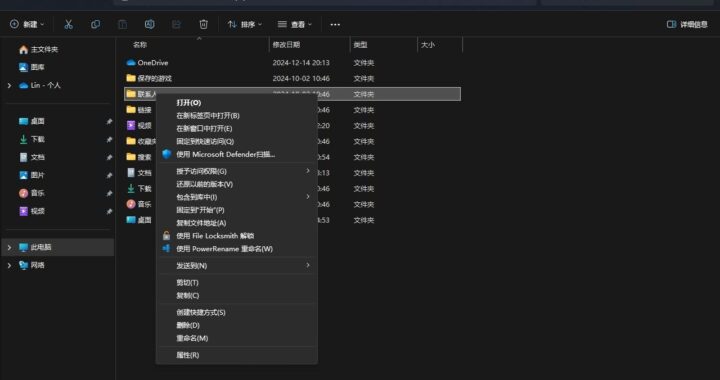The height and width of the screenshot is (380, 720).
Task: Choose 固定到快速访问(Q) in context menu
Action: tap(236, 141)
